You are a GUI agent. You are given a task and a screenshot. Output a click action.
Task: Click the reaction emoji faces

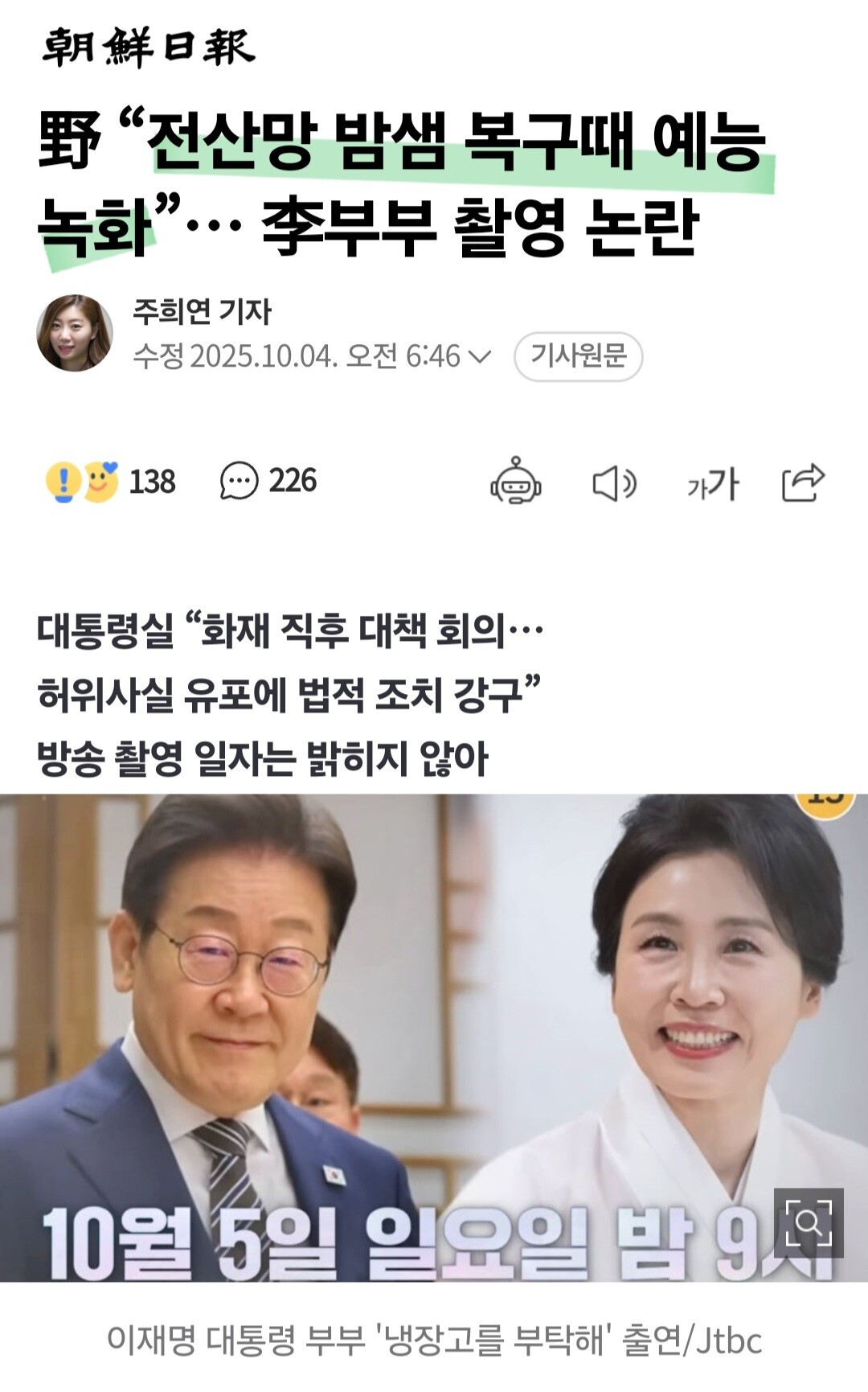[x=81, y=482]
